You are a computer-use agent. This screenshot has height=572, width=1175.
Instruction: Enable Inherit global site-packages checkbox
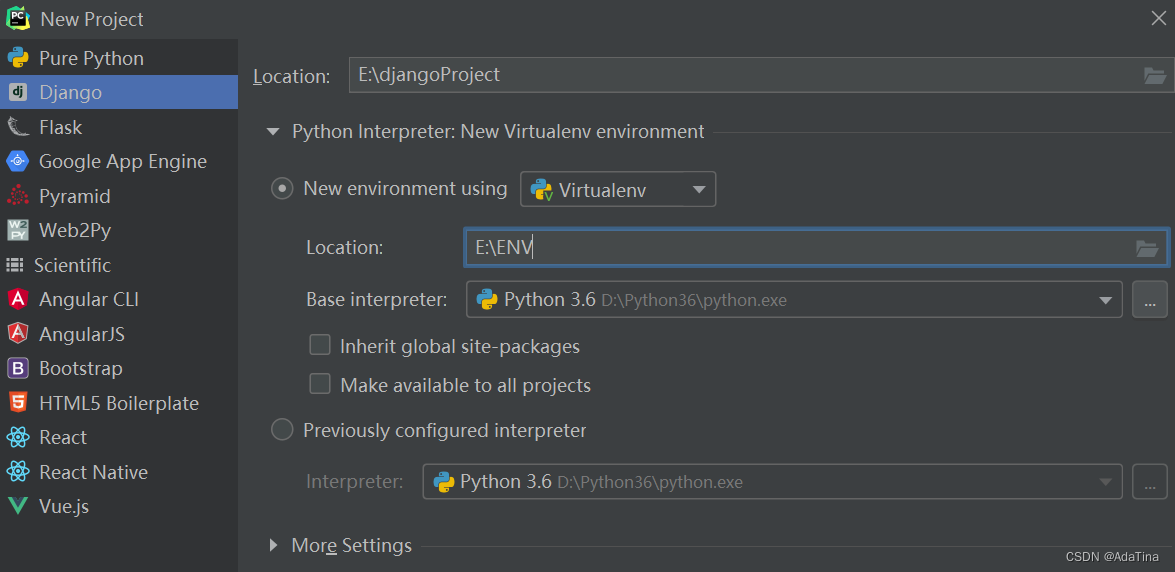click(x=320, y=346)
